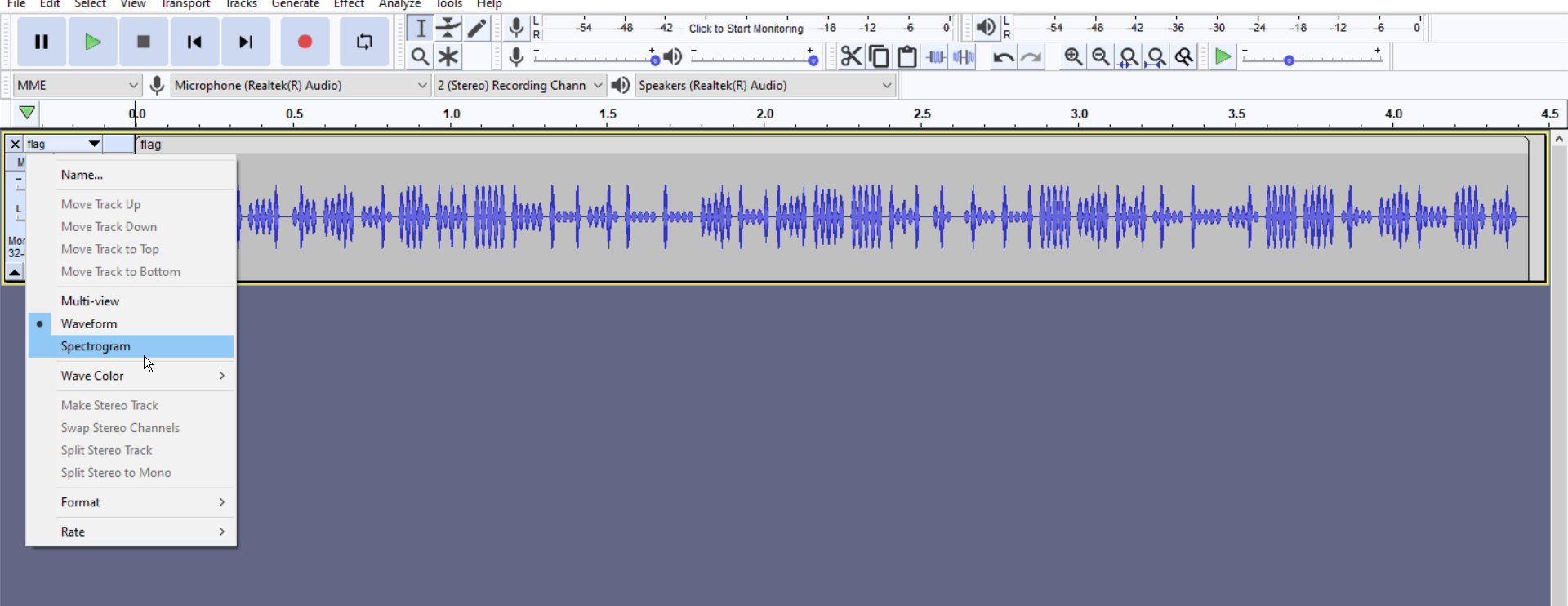Viewport: 1568px width, 606px height.
Task: Open the Microphone (Realtek(R) Audio) device dropdown
Action: (x=301, y=85)
